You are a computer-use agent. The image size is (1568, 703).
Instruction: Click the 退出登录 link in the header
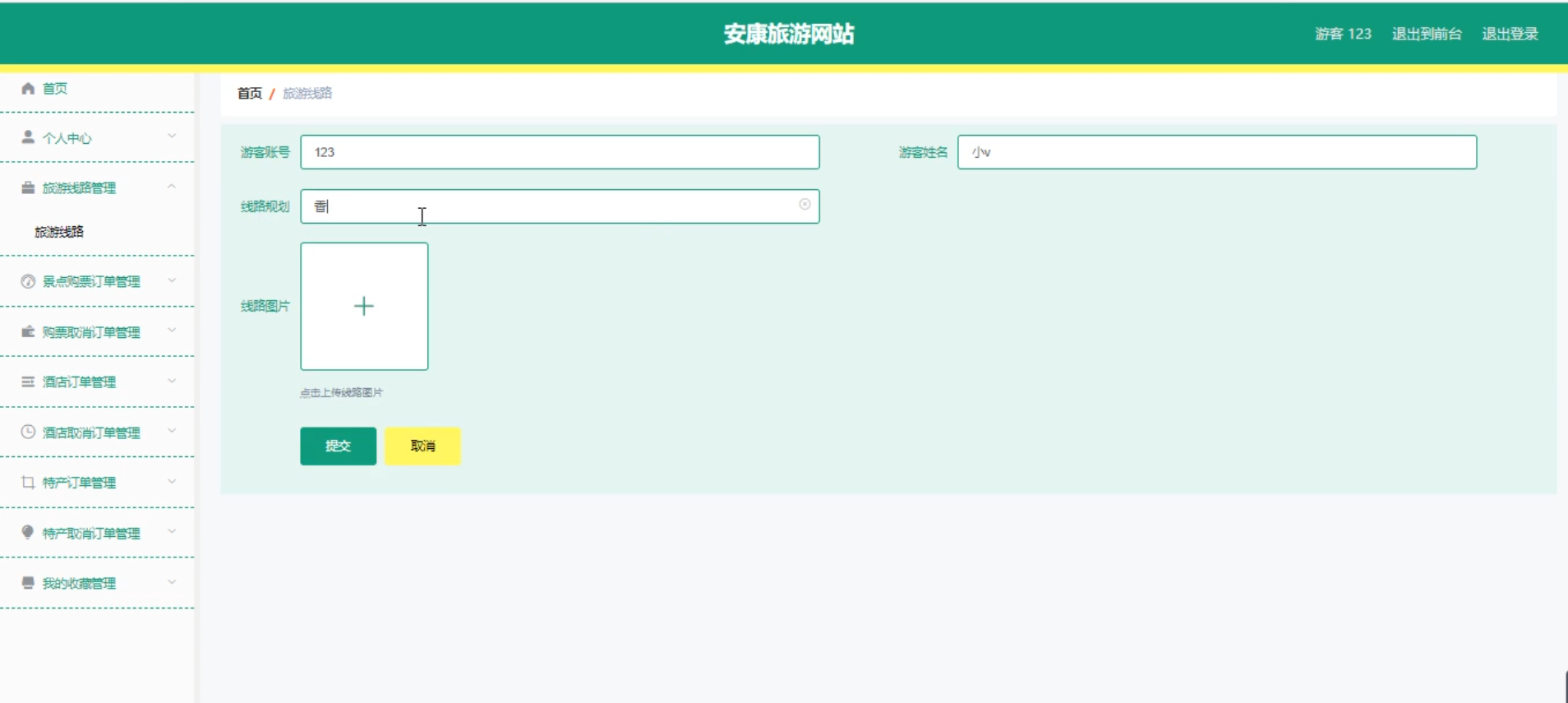1510,34
